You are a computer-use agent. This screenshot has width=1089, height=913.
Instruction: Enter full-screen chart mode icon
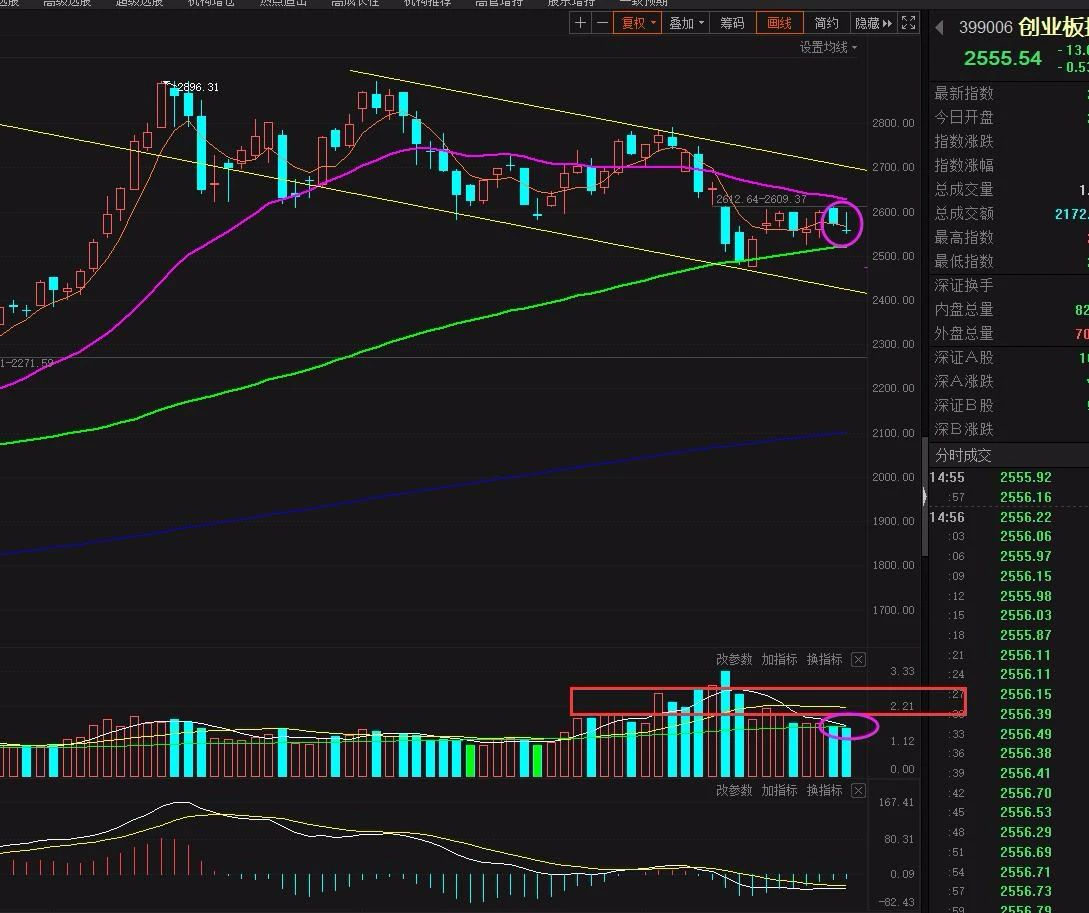pyautogui.click(x=908, y=23)
